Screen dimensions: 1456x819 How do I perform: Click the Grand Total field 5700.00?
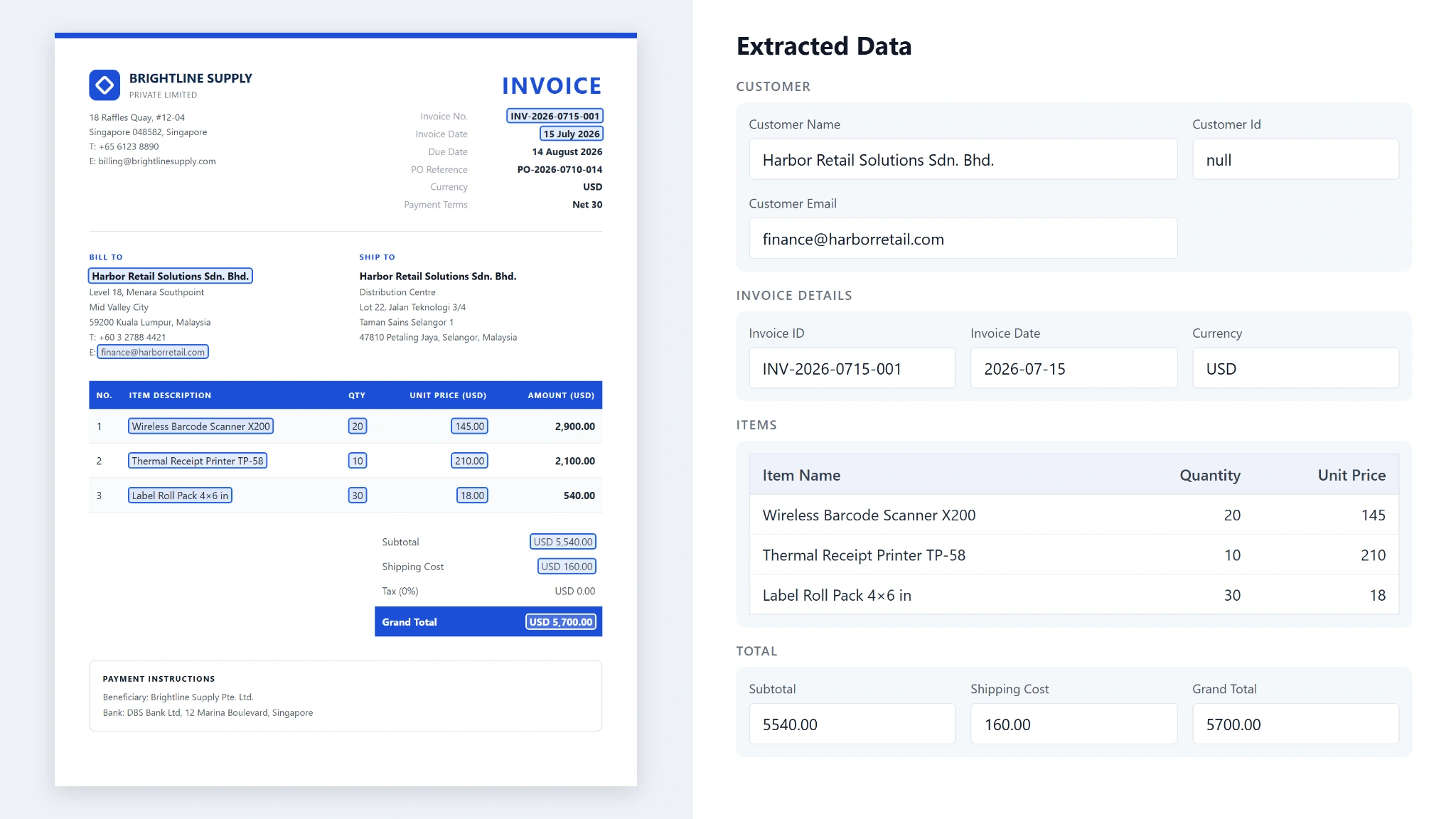[x=1295, y=724]
